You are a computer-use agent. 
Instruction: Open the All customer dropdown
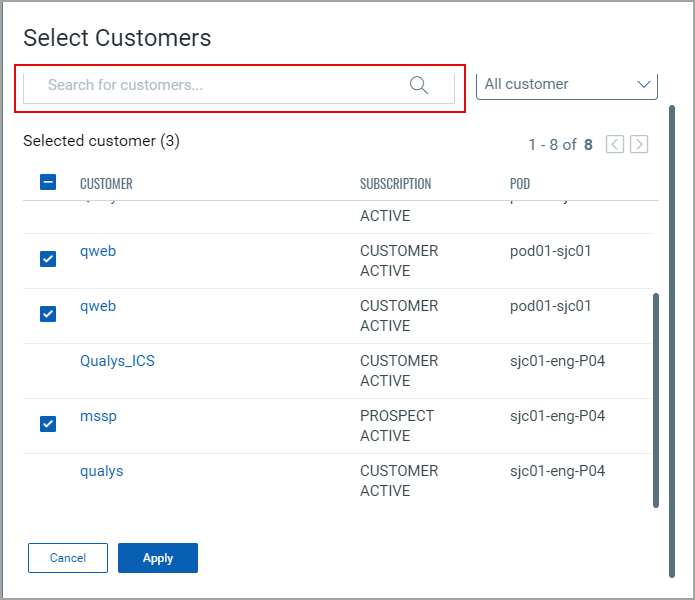(566, 85)
